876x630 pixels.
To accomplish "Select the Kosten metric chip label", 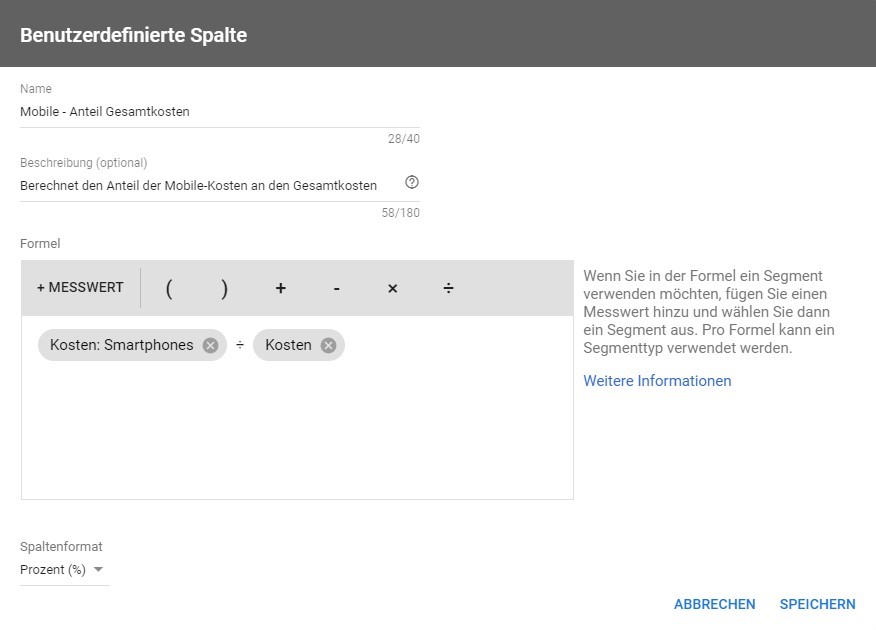I will pyautogui.click(x=288, y=345).
